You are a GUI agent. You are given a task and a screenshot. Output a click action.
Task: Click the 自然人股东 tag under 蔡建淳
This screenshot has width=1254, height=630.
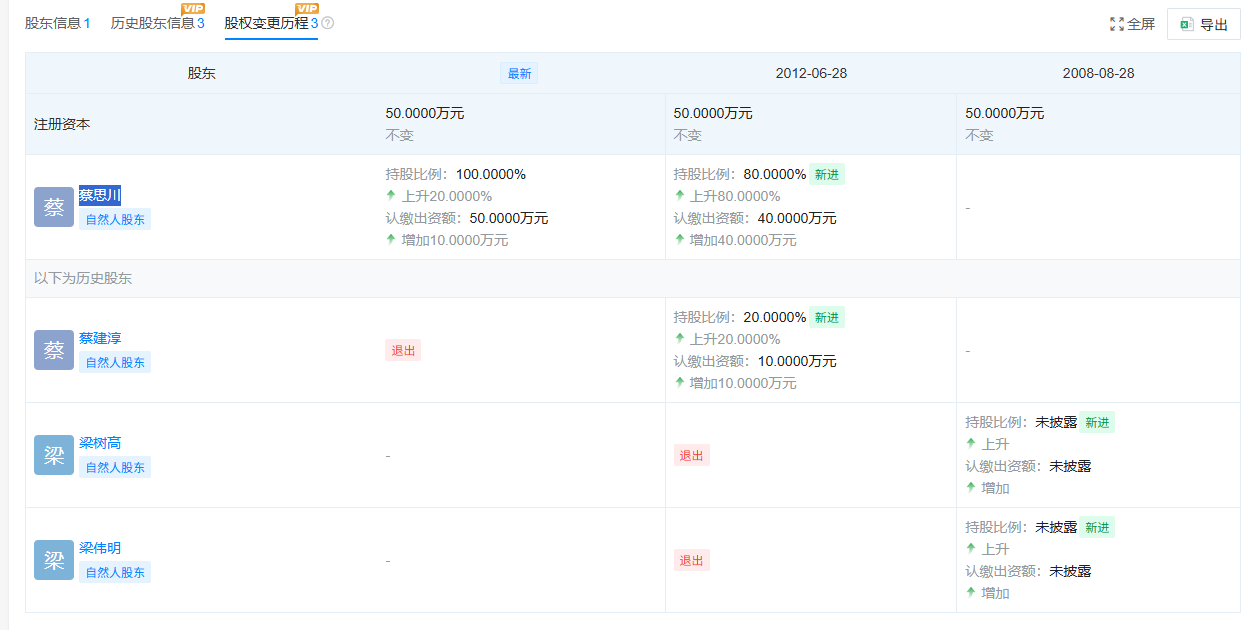pyautogui.click(x=115, y=361)
